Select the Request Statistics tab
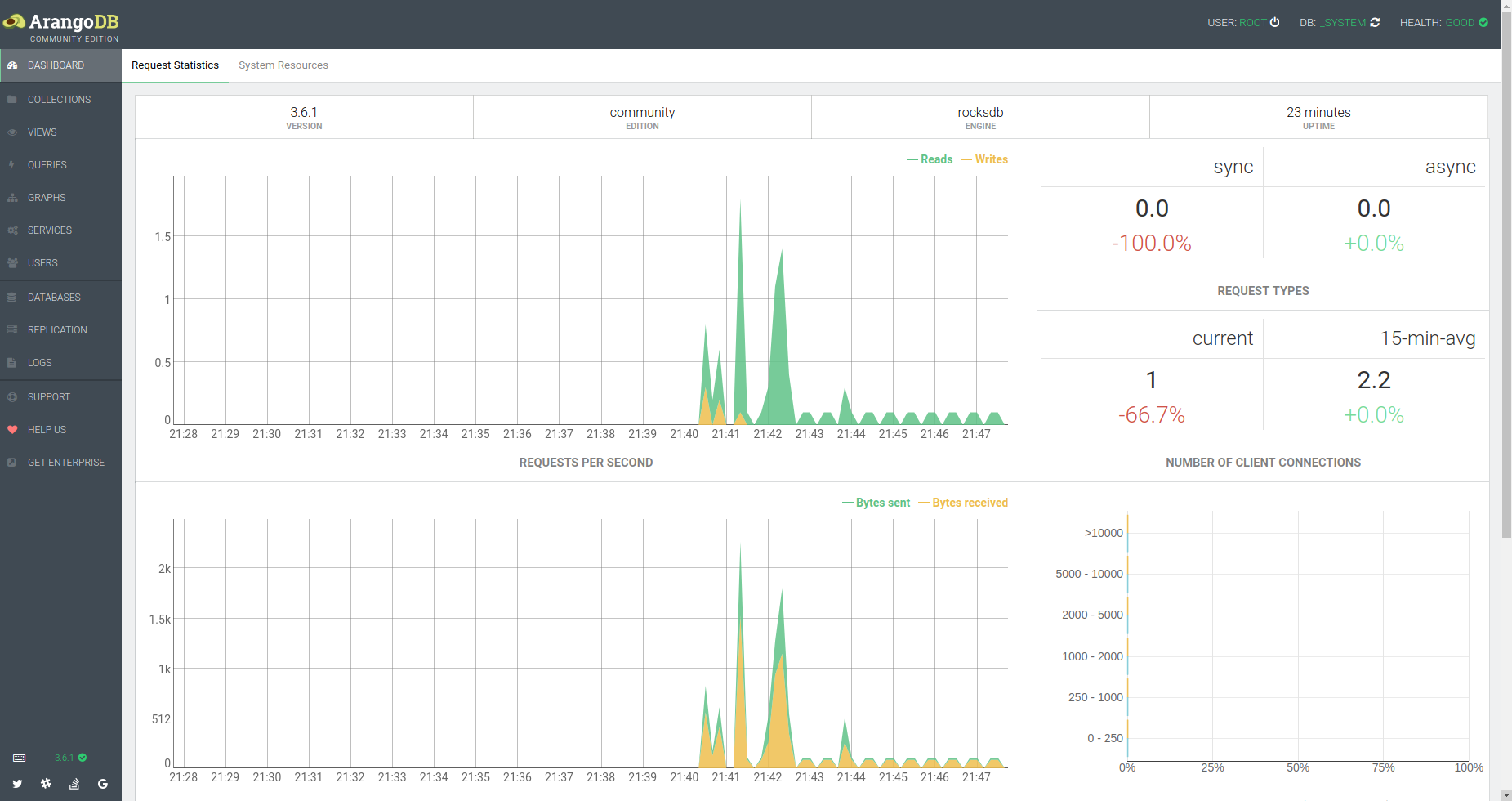The height and width of the screenshot is (801, 1512). 175,65
